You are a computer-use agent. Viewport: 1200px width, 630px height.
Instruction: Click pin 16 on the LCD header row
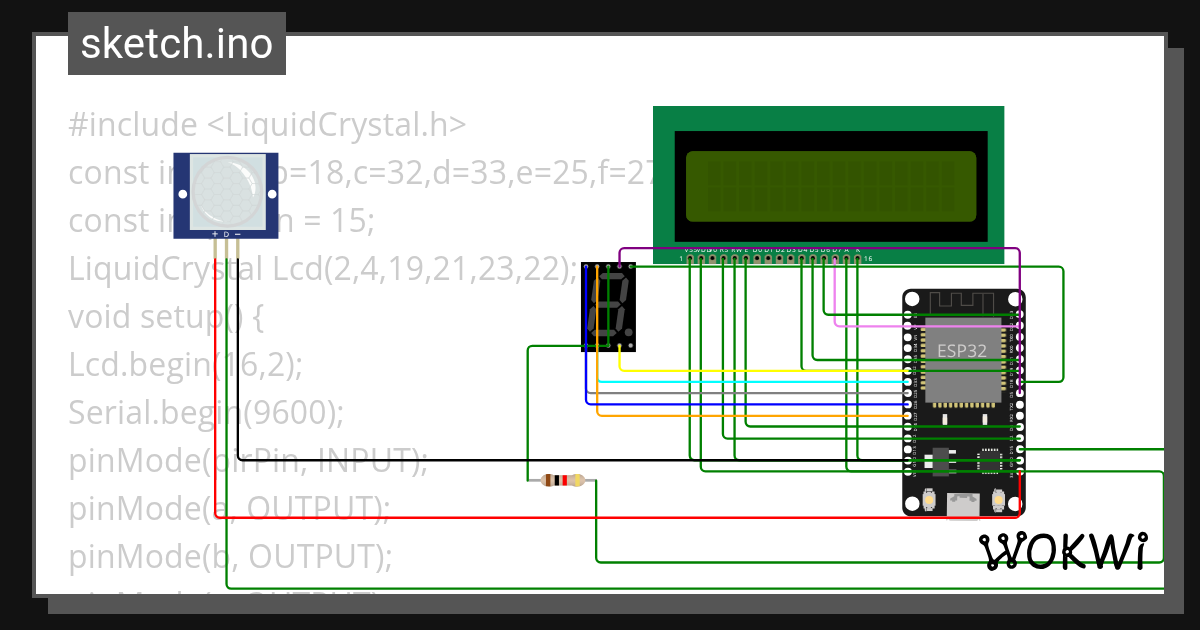(858, 257)
